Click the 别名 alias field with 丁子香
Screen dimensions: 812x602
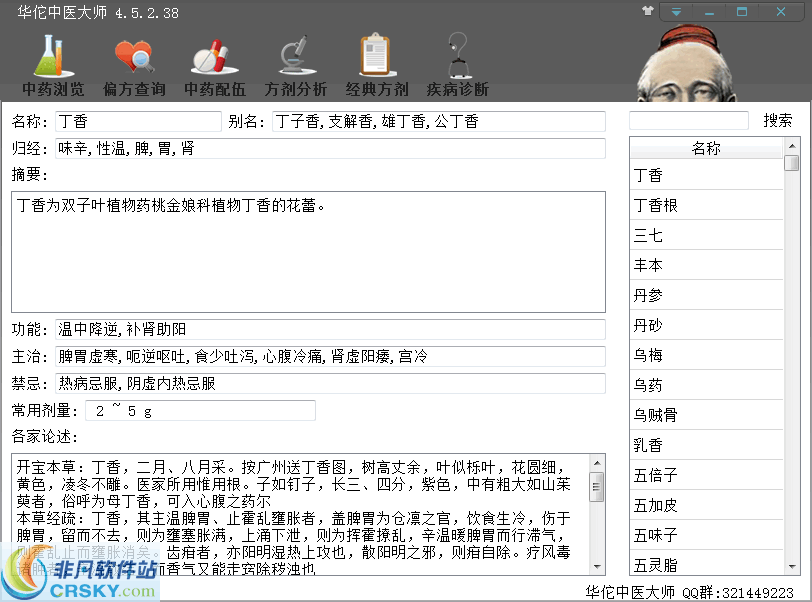point(435,121)
